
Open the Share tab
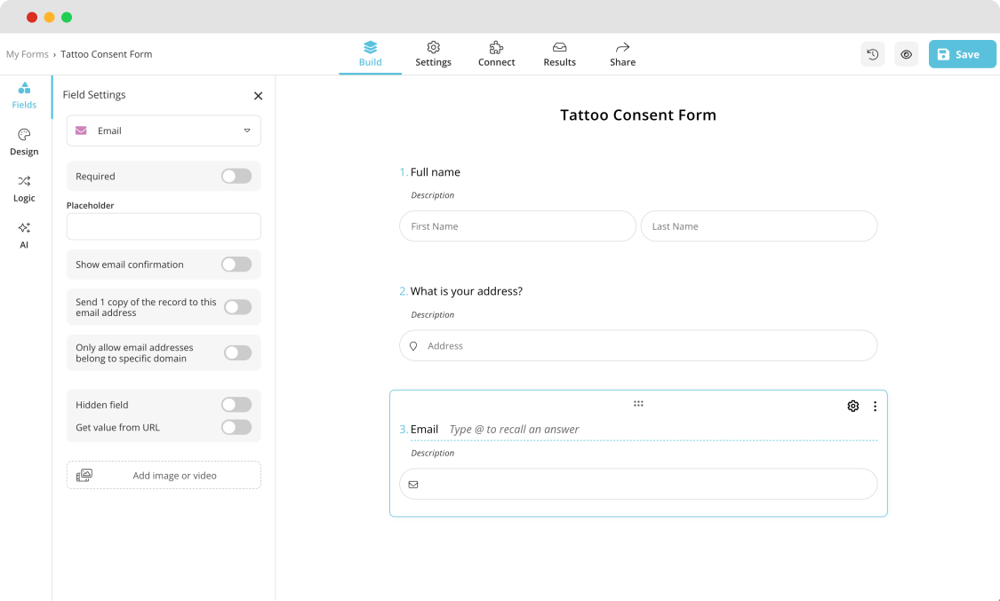pyautogui.click(x=622, y=53)
